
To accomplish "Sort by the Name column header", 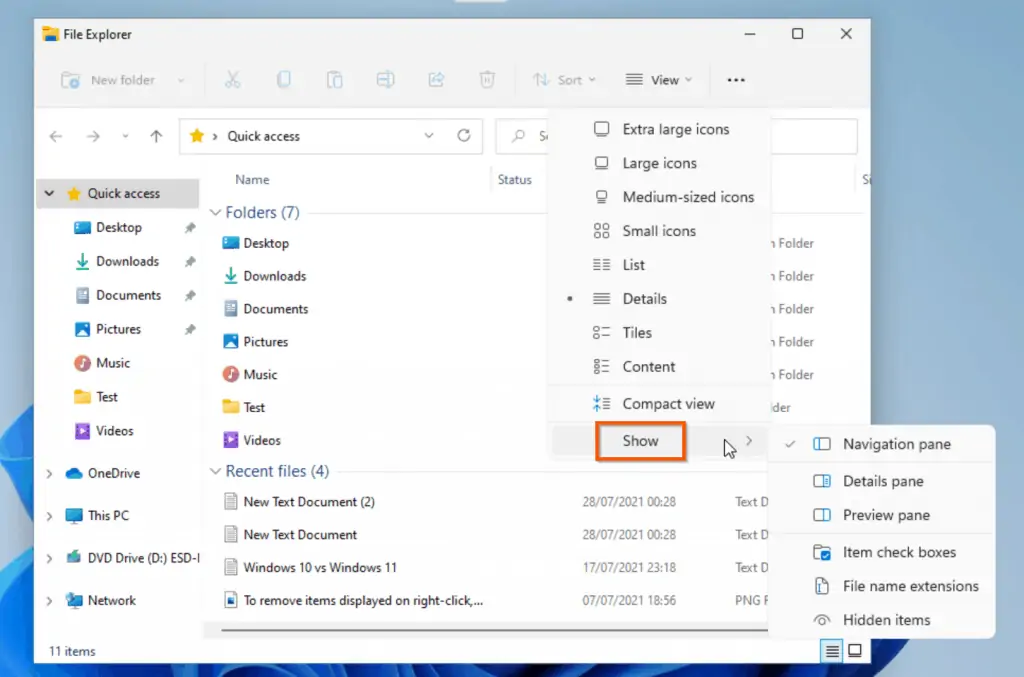I will (x=252, y=180).
